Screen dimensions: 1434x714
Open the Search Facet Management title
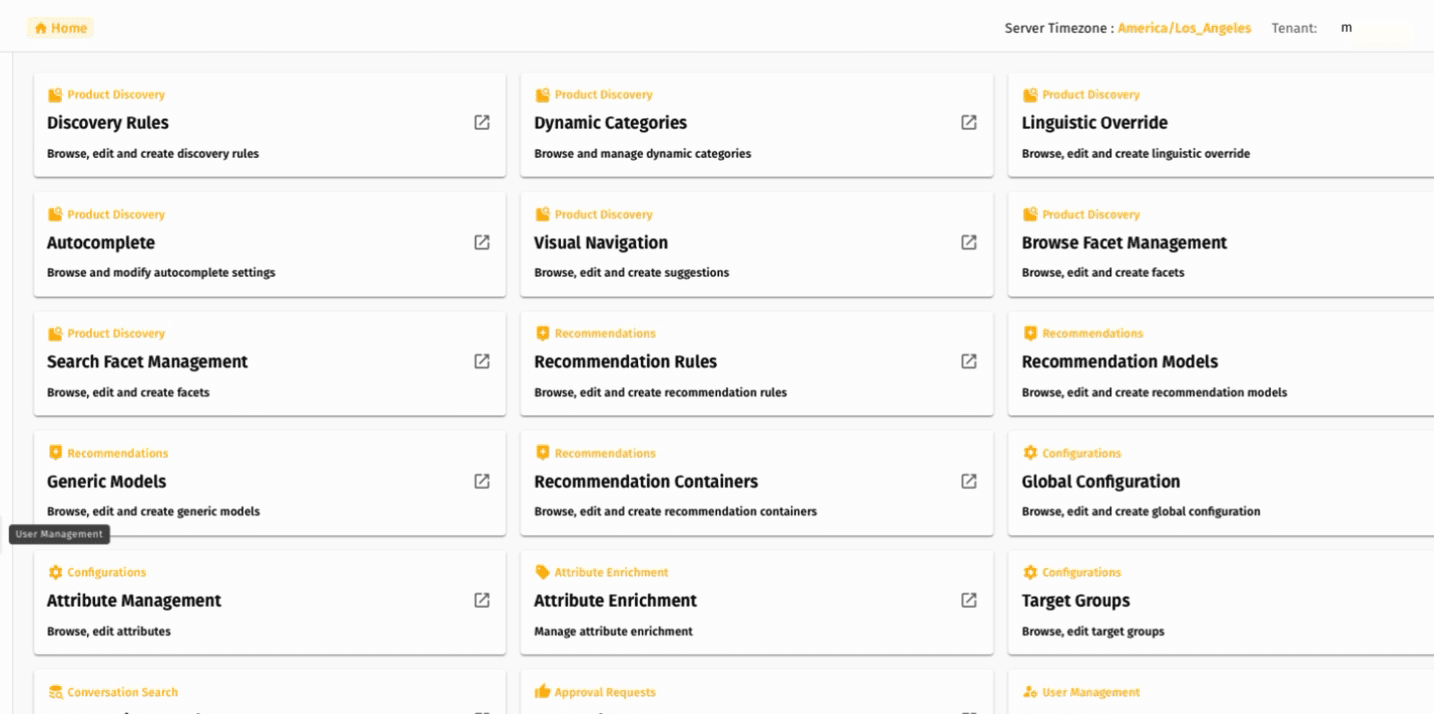pyautogui.click(x=147, y=362)
